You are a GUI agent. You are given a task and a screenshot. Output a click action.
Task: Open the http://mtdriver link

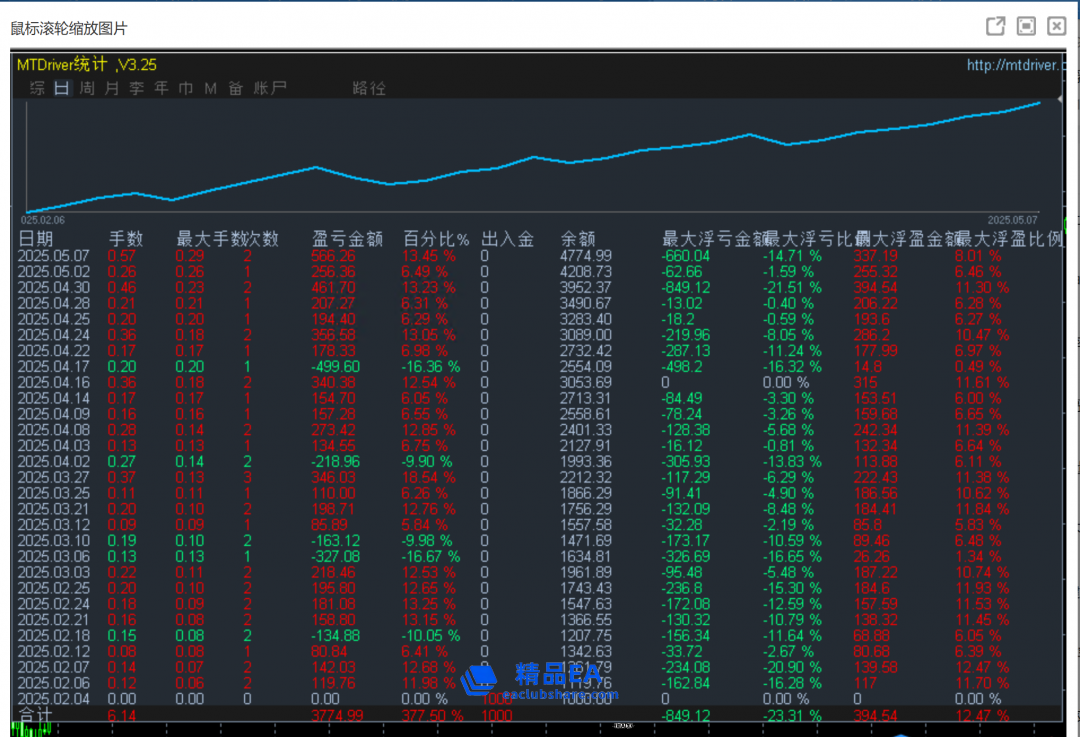click(1015, 66)
